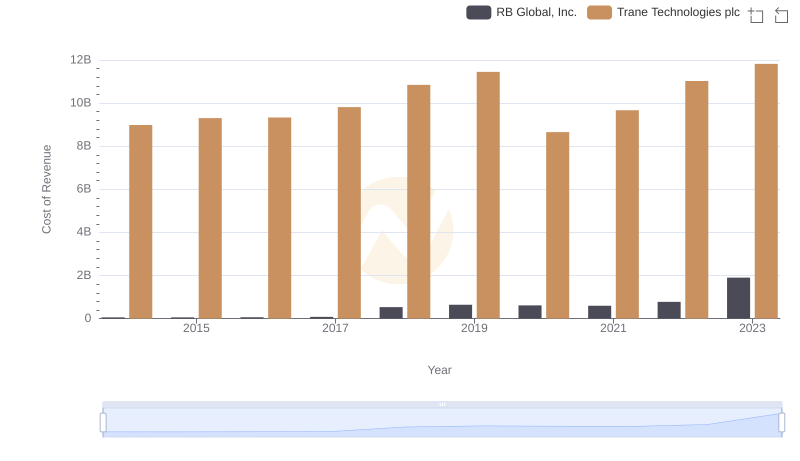The width and height of the screenshot is (800, 461).
Task: Select the Trane Technologies 2014 bar
Action: 140,222
